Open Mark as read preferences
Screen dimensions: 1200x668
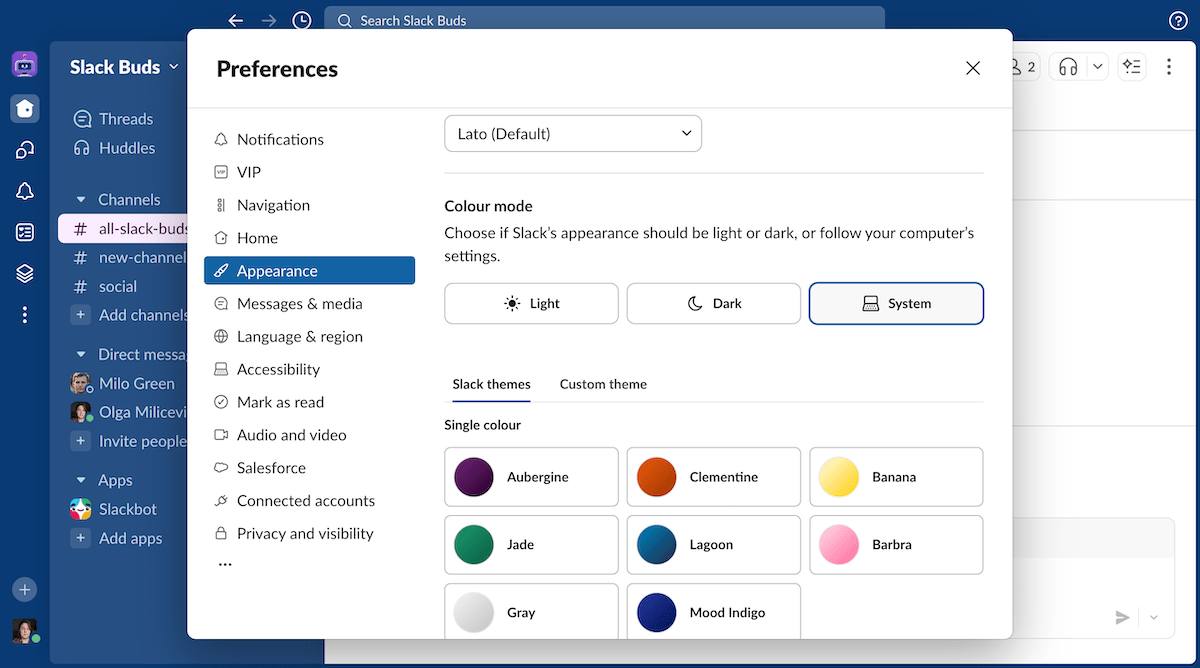[309, 402]
